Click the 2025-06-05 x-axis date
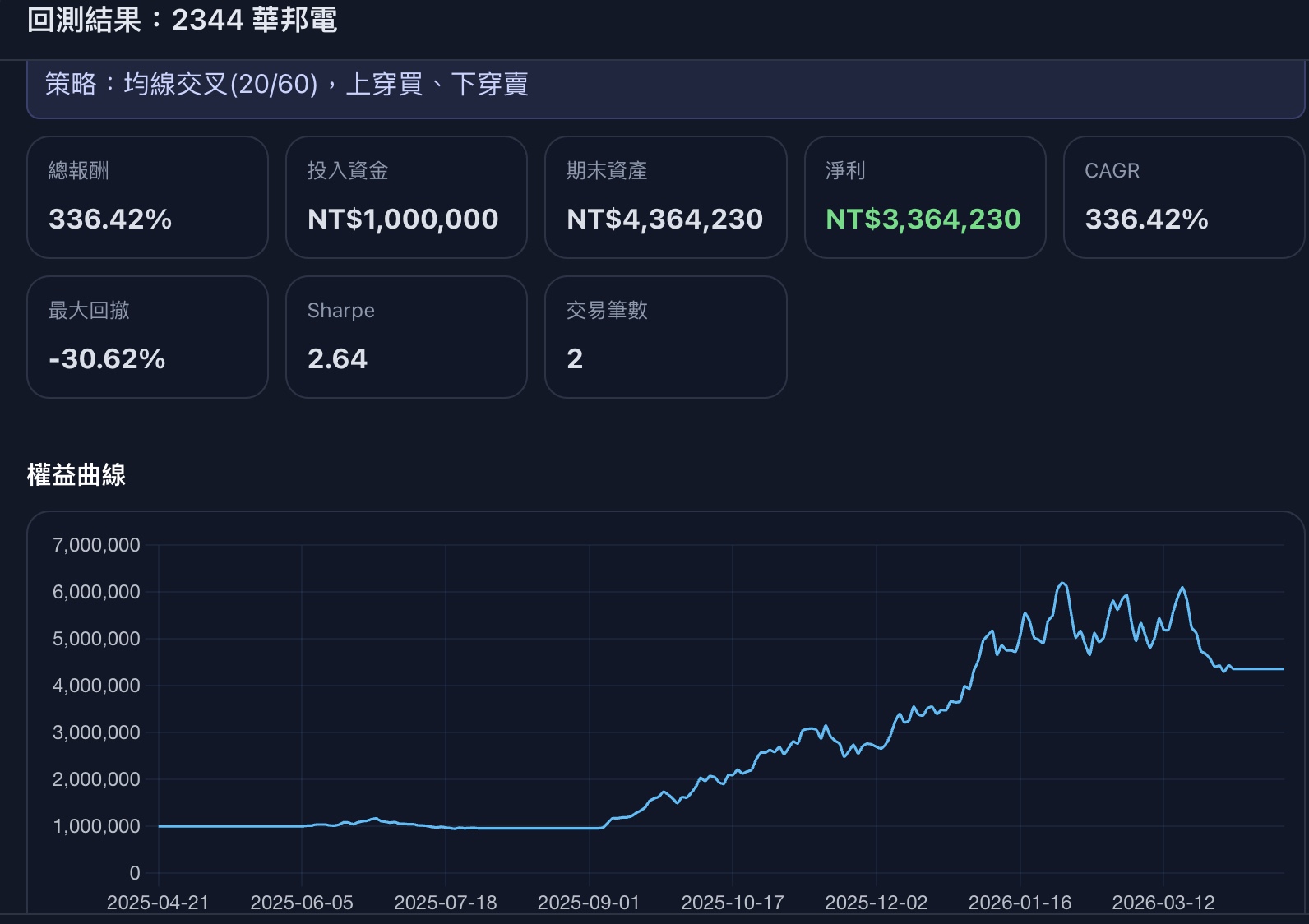The image size is (1309, 924). click(x=302, y=903)
